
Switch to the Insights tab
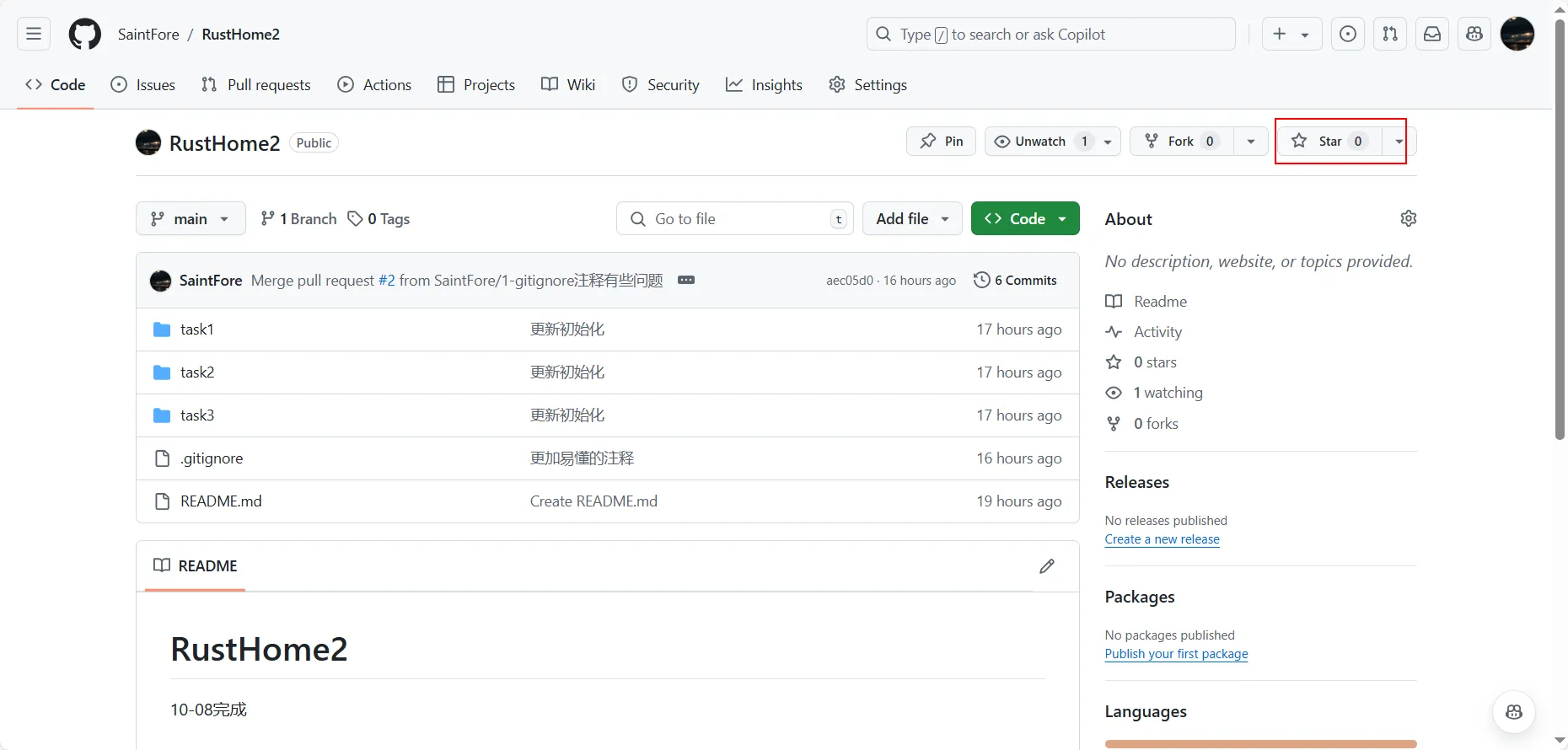(x=764, y=85)
